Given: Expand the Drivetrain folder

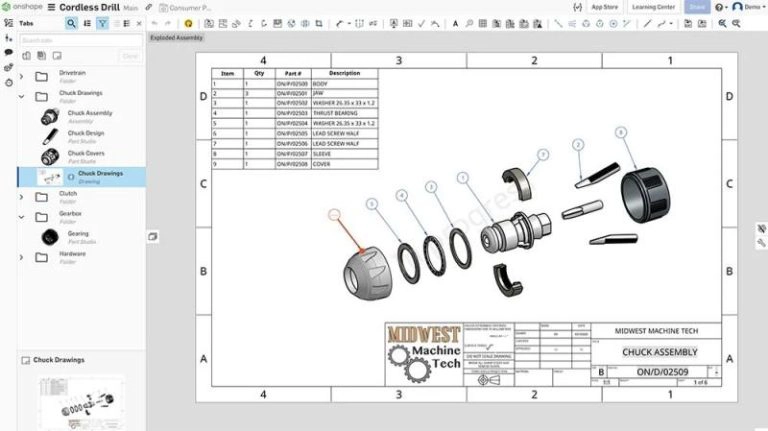Looking at the screenshot, I should [x=22, y=76].
